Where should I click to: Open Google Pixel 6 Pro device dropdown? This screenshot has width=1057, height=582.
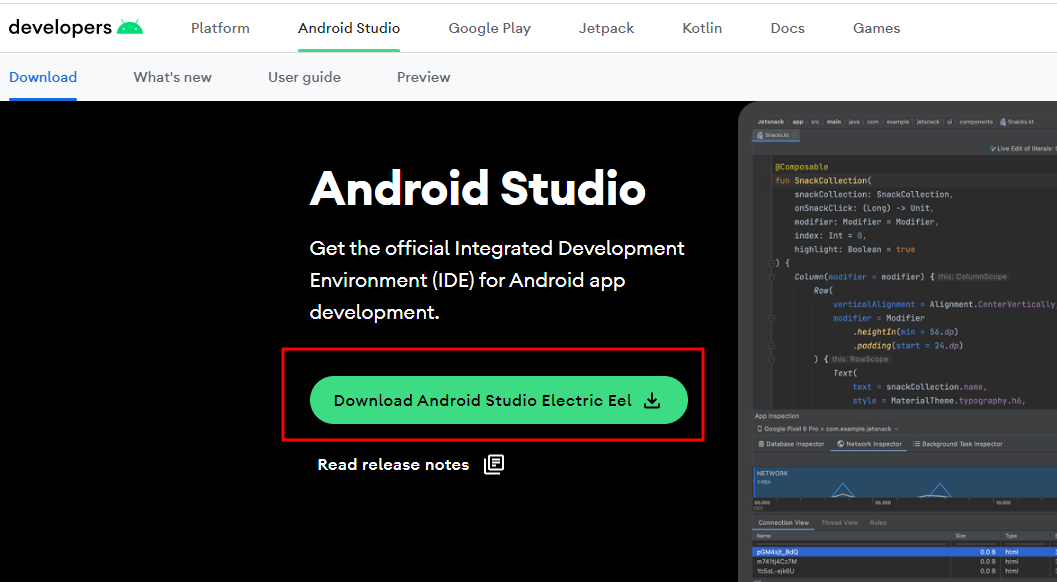pos(827,429)
